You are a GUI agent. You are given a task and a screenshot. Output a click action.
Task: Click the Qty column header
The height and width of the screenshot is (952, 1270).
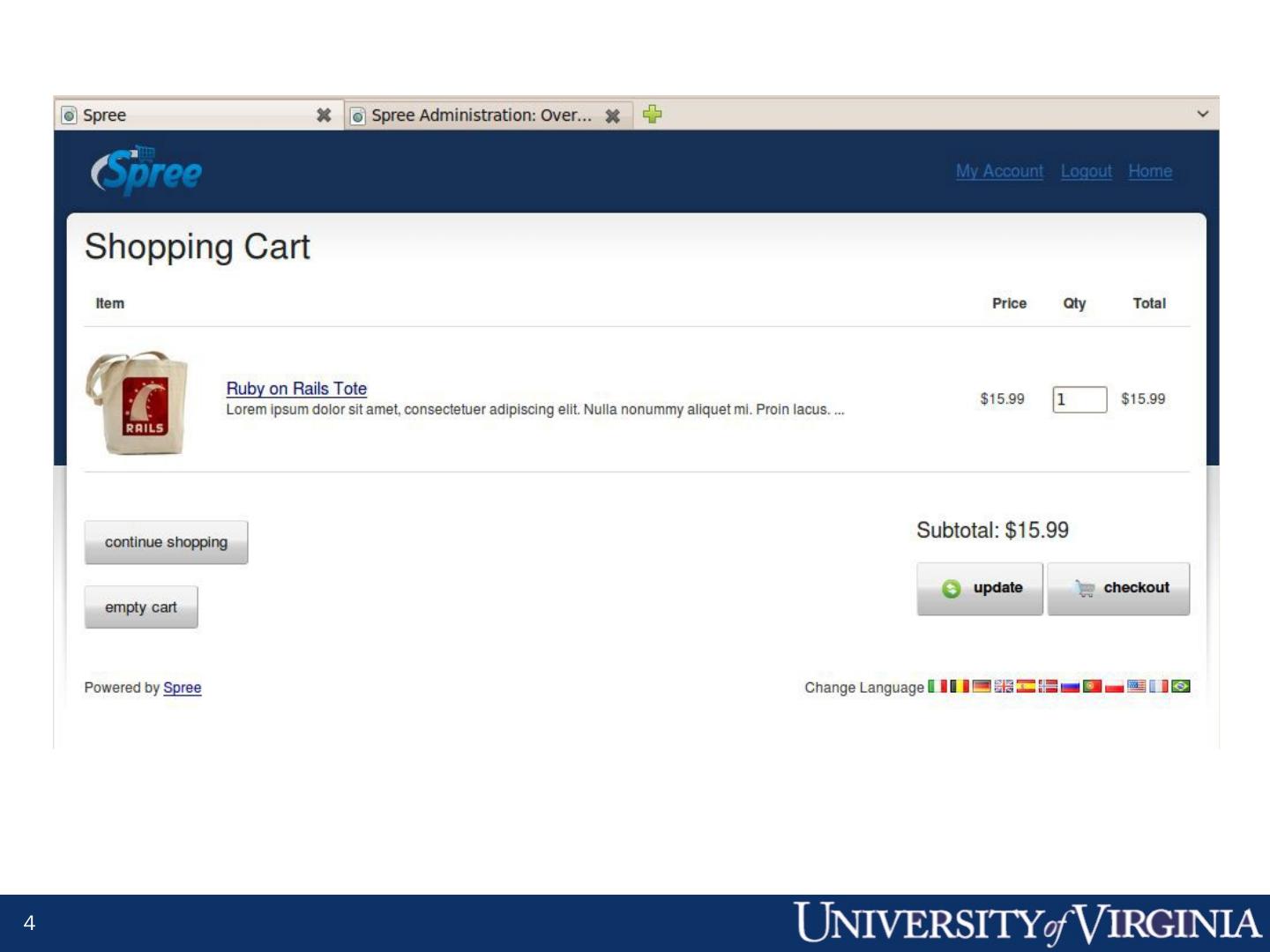click(1074, 303)
